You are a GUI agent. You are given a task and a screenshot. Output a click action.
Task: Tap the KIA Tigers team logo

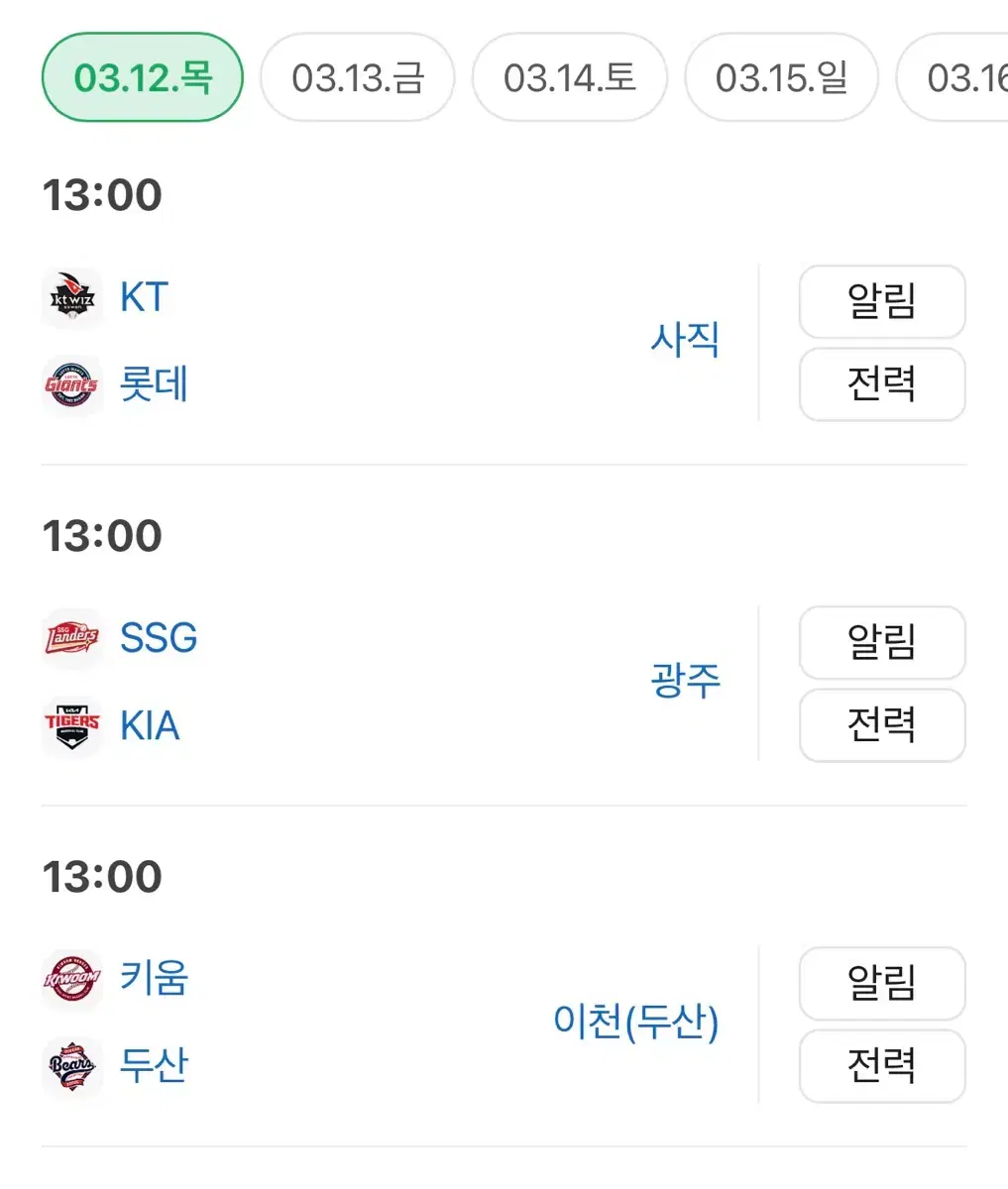pos(72,726)
